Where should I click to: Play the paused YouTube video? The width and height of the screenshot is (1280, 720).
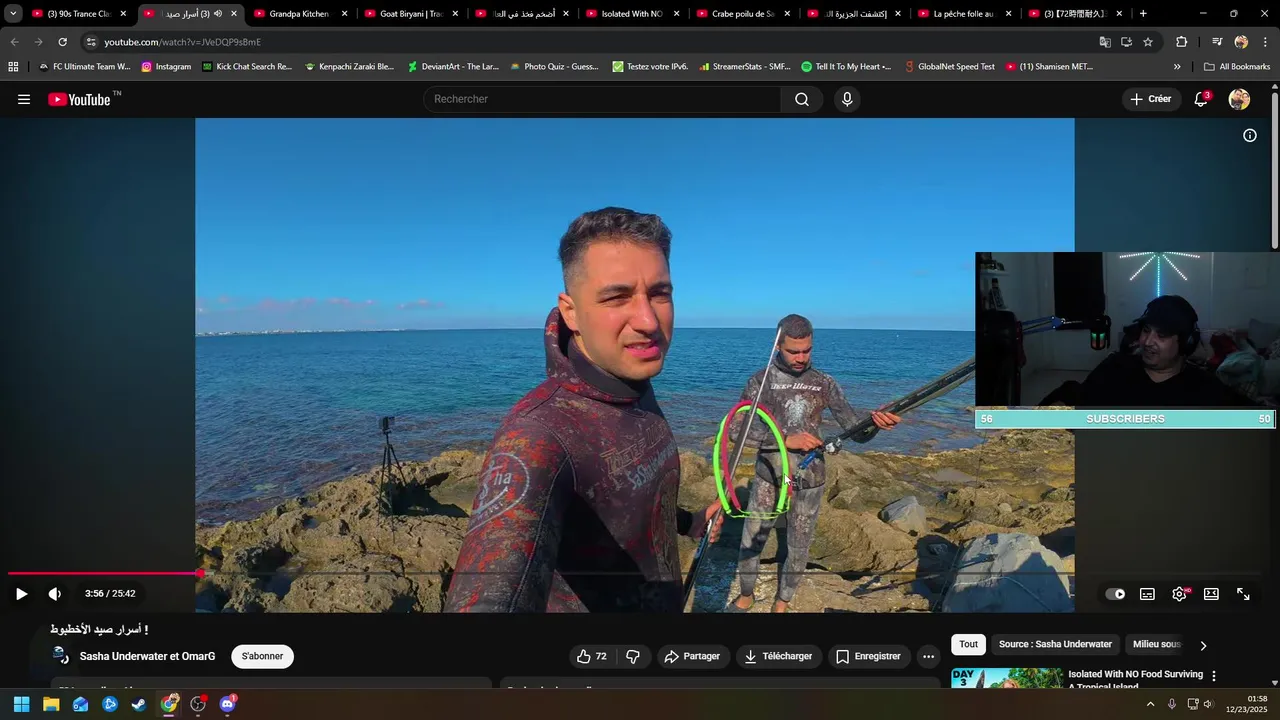point(21,593)
